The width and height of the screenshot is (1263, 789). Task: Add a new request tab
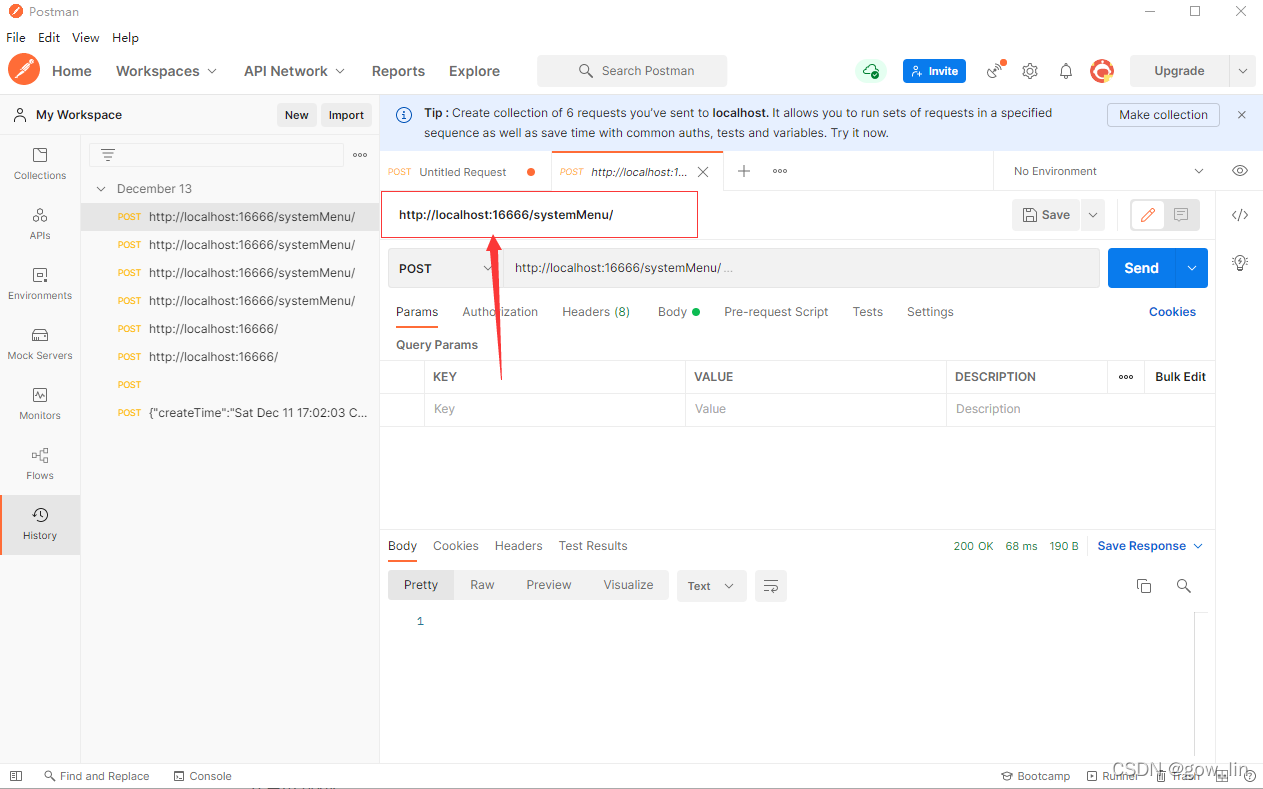coord(744,171)
